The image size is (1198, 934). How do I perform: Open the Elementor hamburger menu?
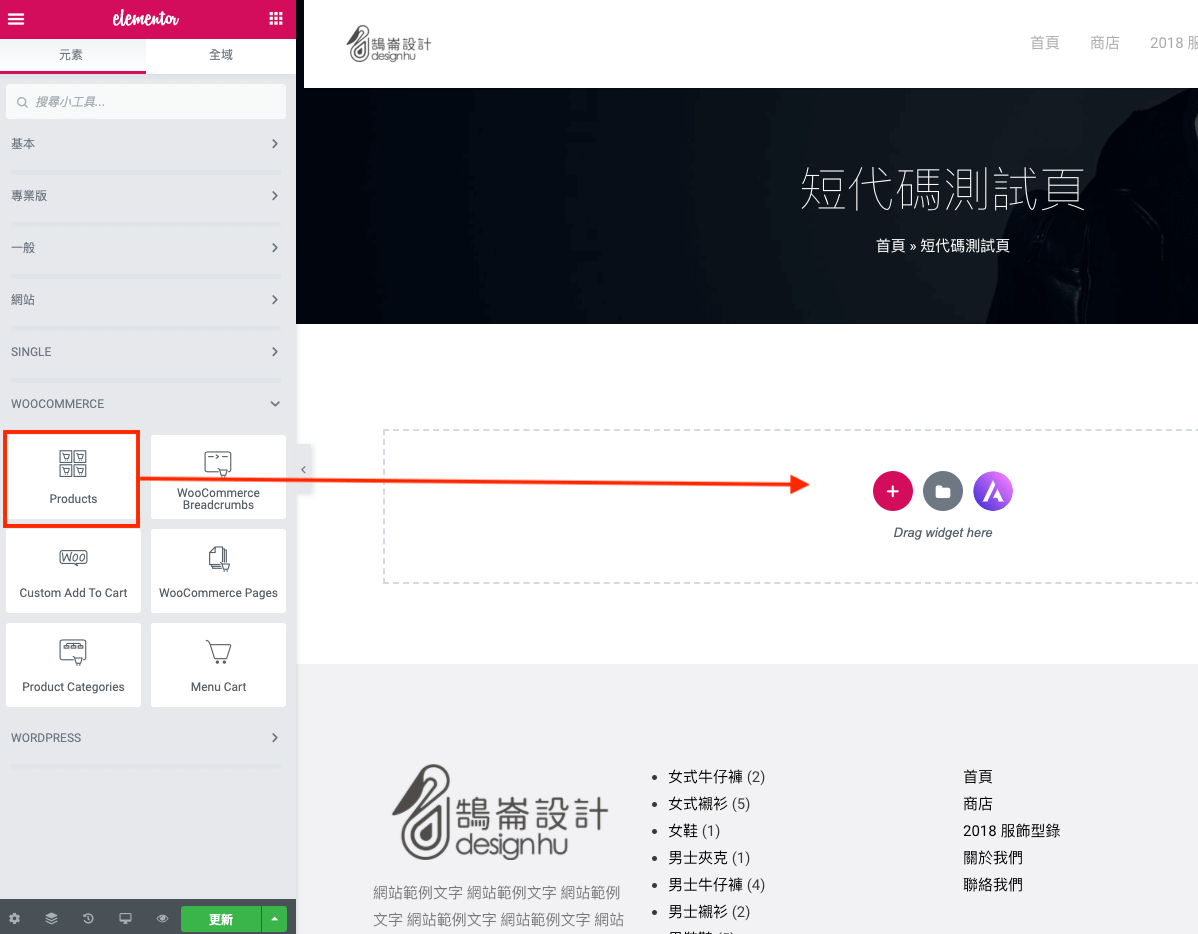coord(16,19)
